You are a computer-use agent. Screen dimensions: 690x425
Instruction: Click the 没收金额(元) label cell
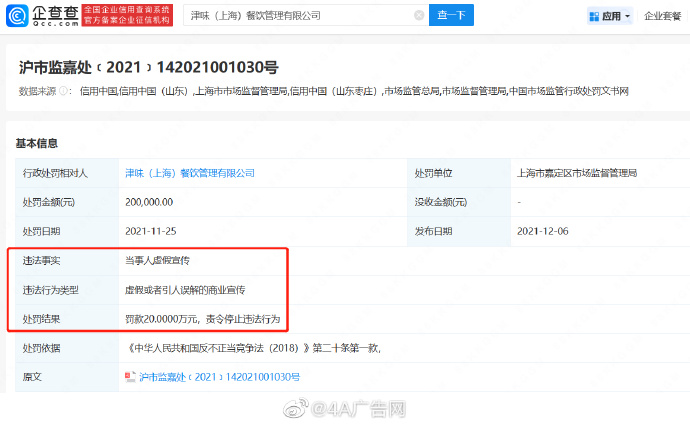pos(459,202)
